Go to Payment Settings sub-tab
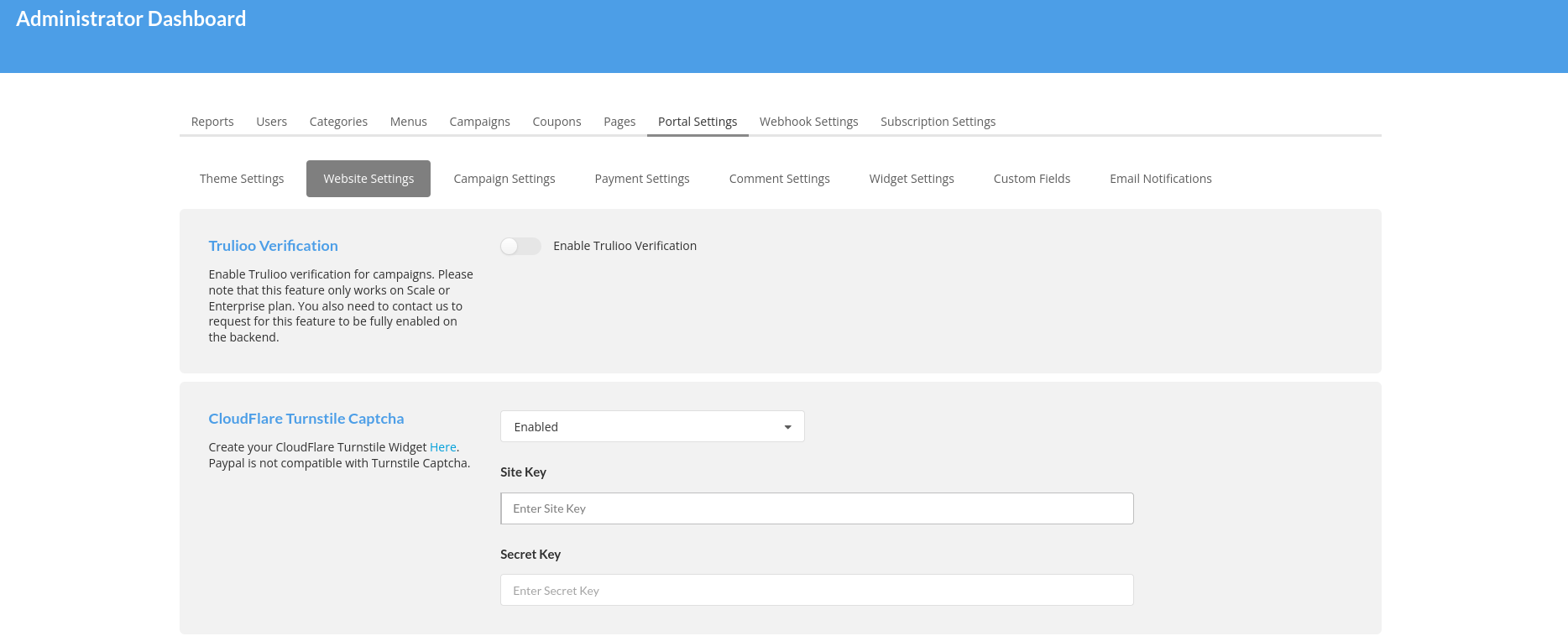This screenshot has width=1568, height=636. point(642,179)
